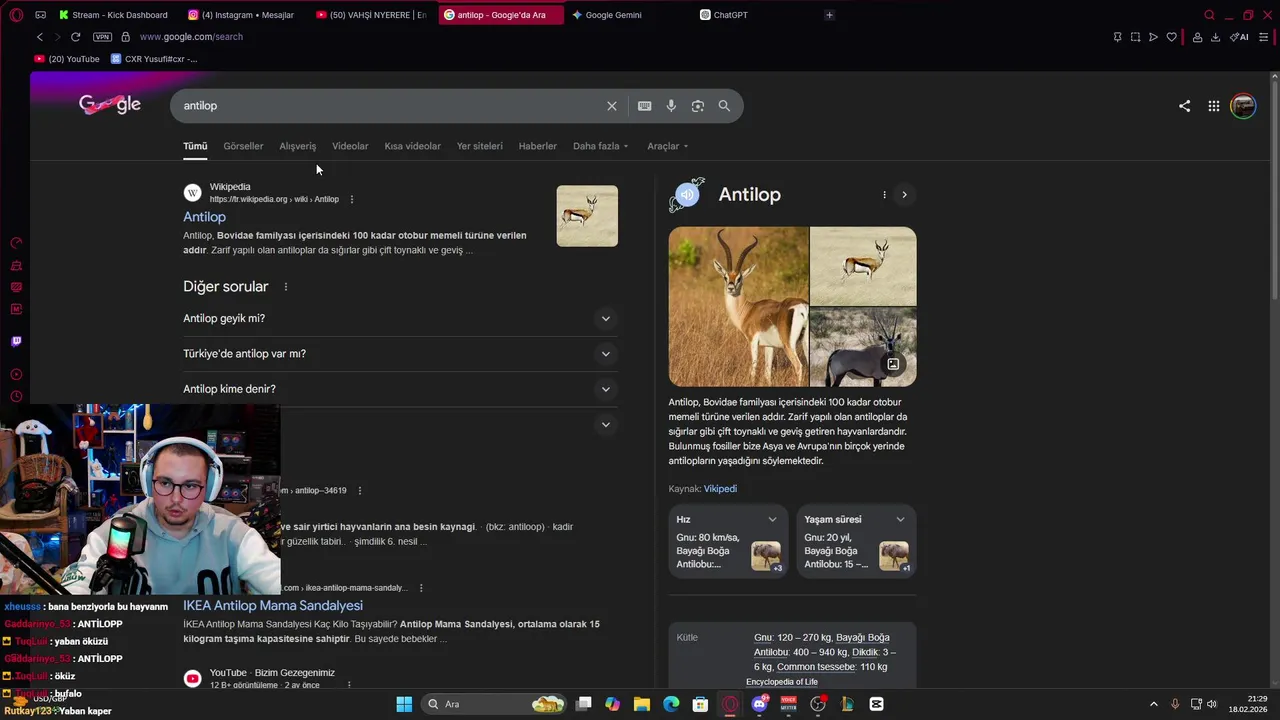Expand "Türkiye'de antilop var mı?"

400,354
